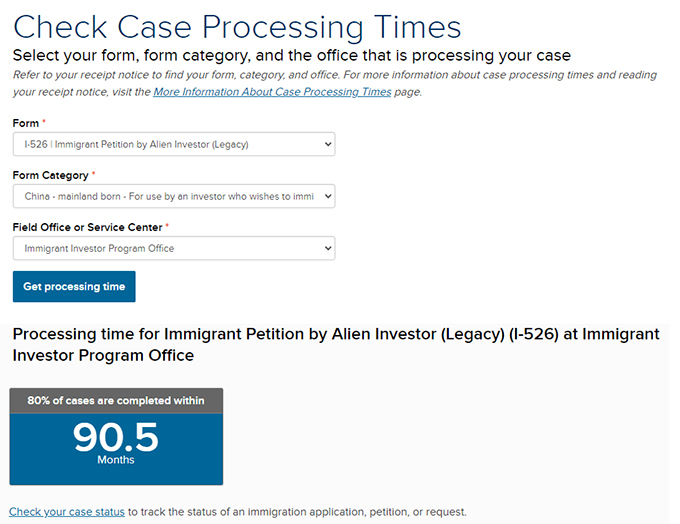The width and height of the screenshot is (680, 524).
Task: Open the Immigrant Investor Program Office selector
Action: coord(174,249)
